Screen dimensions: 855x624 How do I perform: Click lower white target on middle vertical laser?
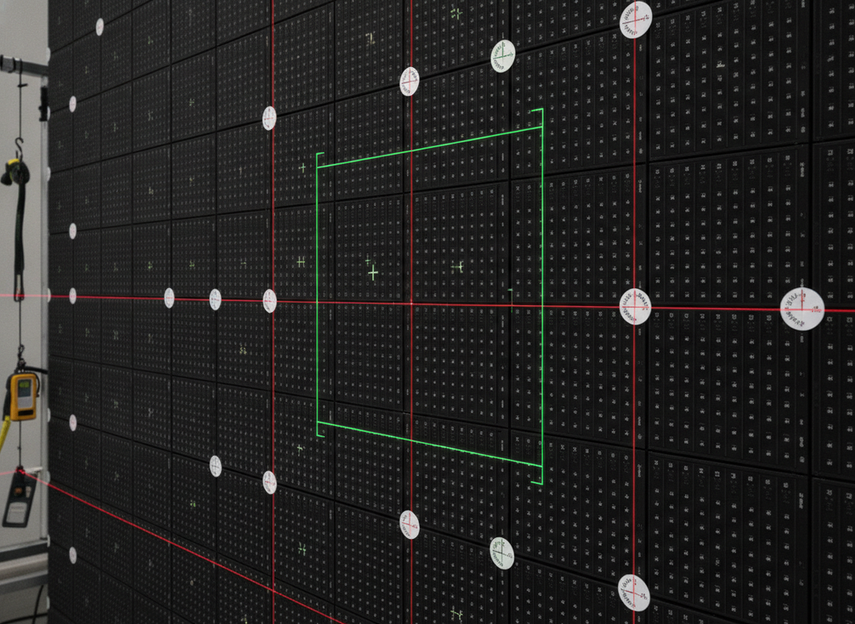(x=410, y=525)
